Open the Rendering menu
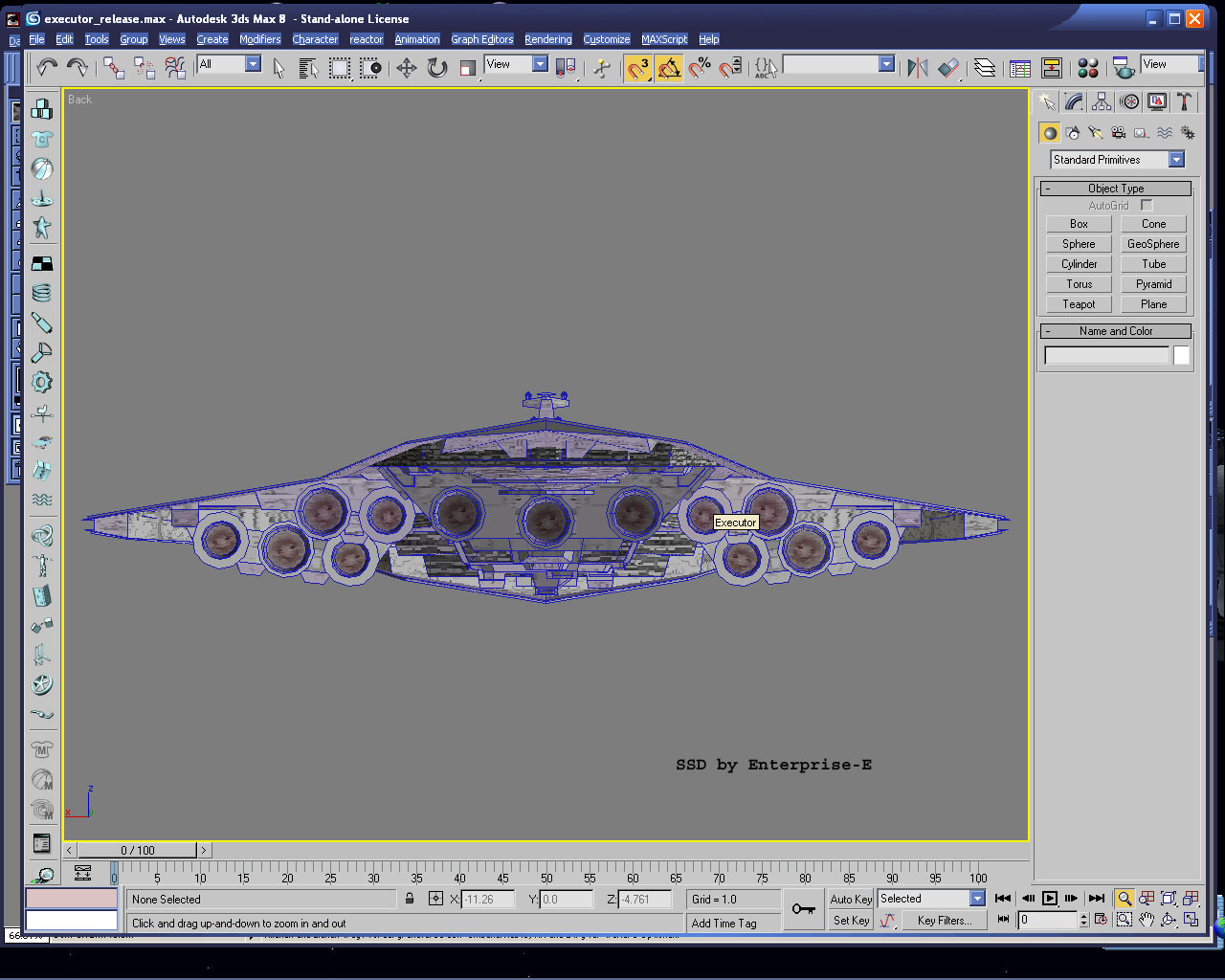The width and height of the screenshot is (1225, 980). point(548,39)
